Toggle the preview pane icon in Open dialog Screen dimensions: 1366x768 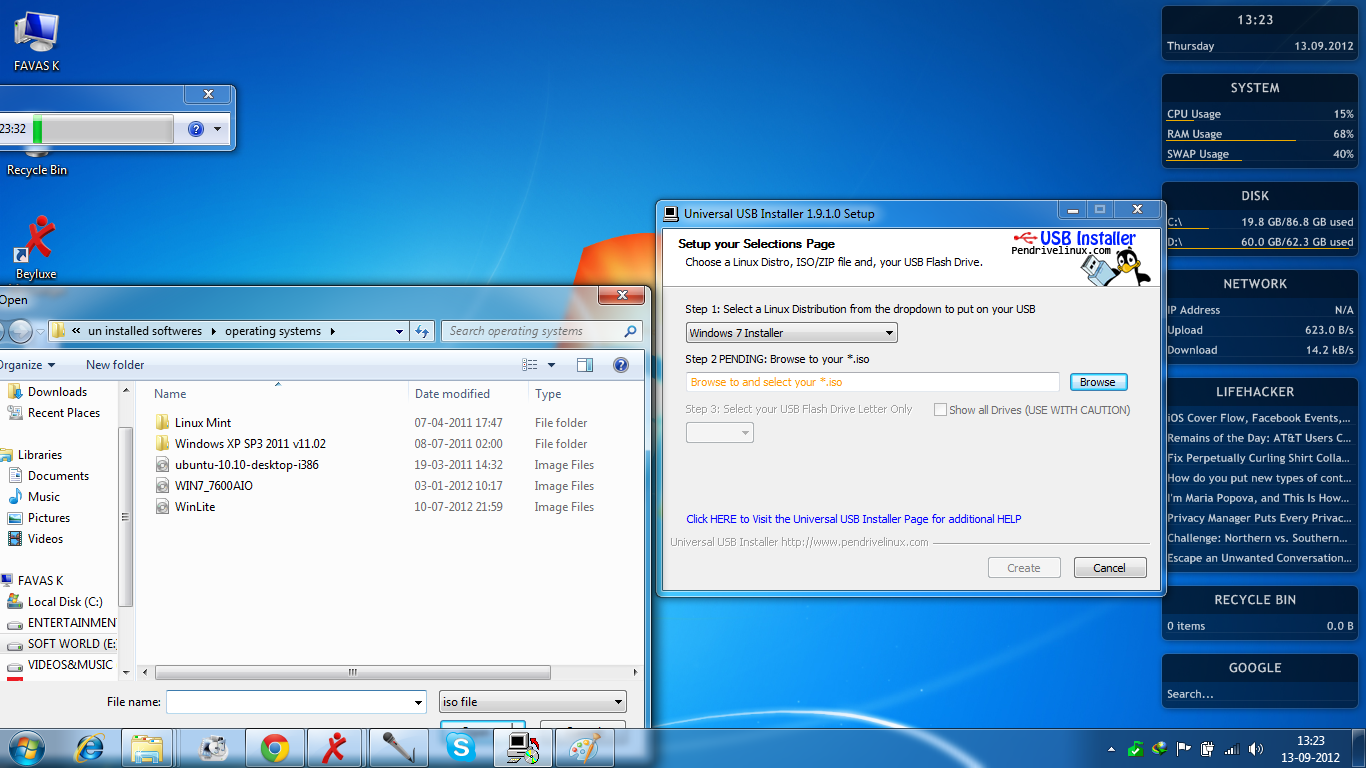tap(585, 365)
